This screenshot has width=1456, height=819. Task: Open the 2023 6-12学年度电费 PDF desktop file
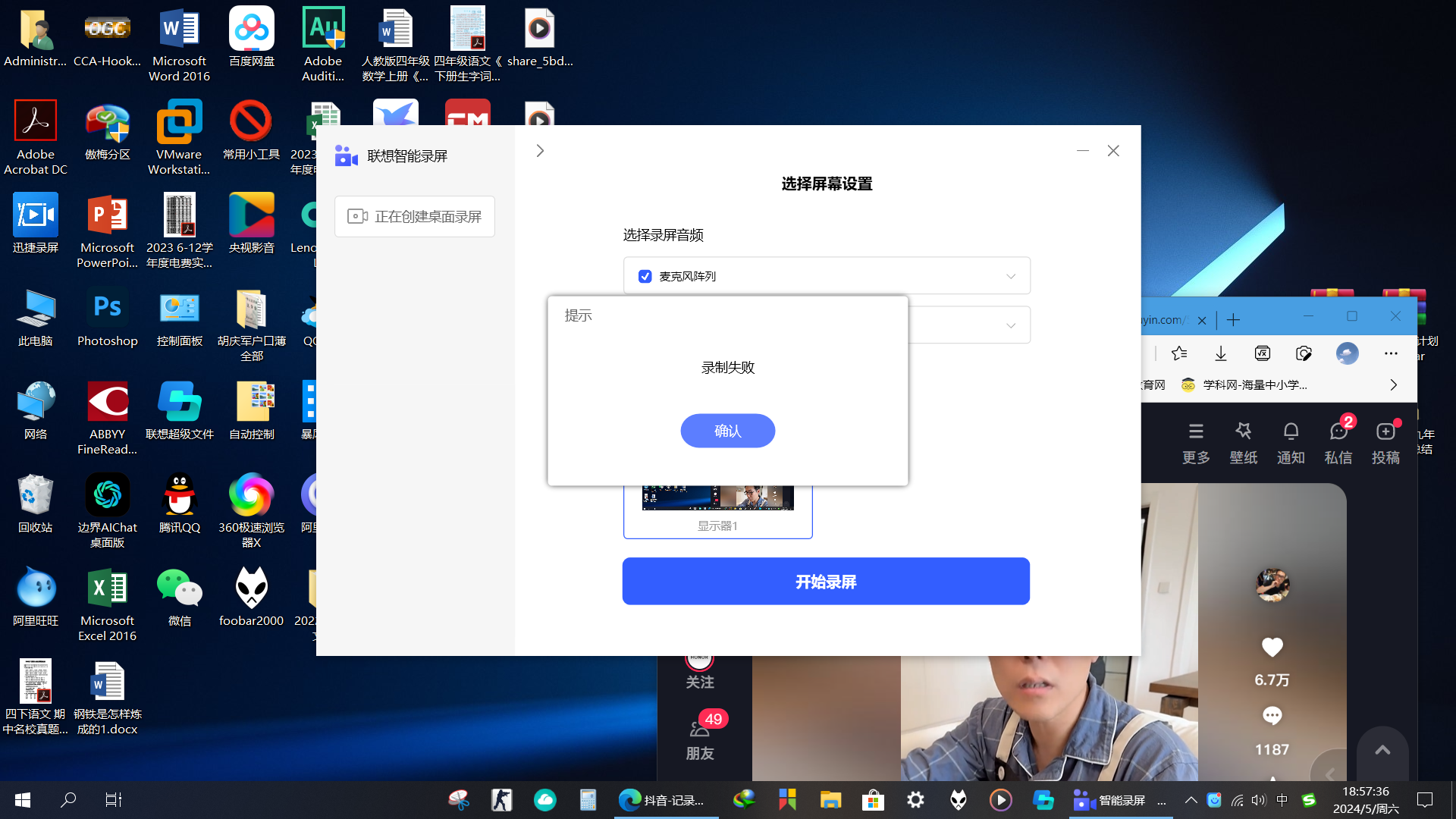click(x=180, y=231)
